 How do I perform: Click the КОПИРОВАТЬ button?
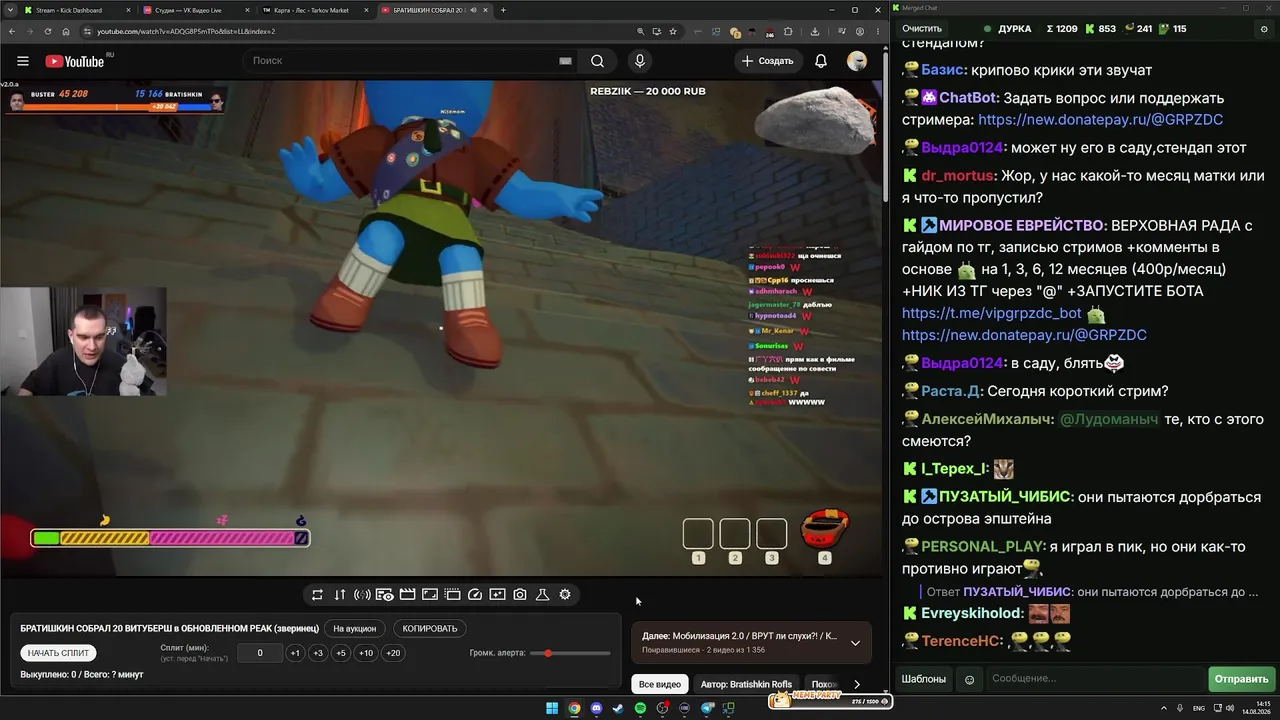pos(430,629)
